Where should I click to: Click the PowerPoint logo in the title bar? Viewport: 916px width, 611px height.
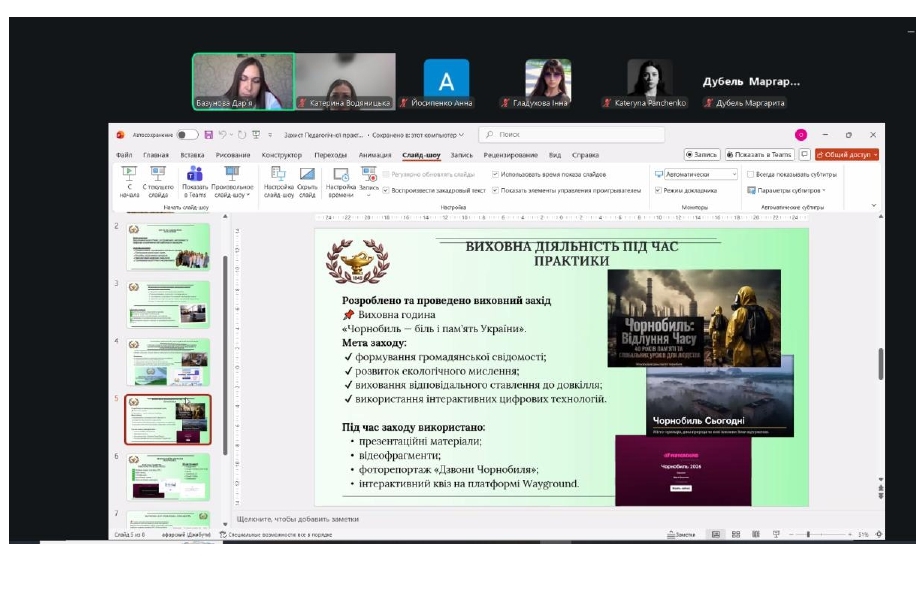coord(120,134)
